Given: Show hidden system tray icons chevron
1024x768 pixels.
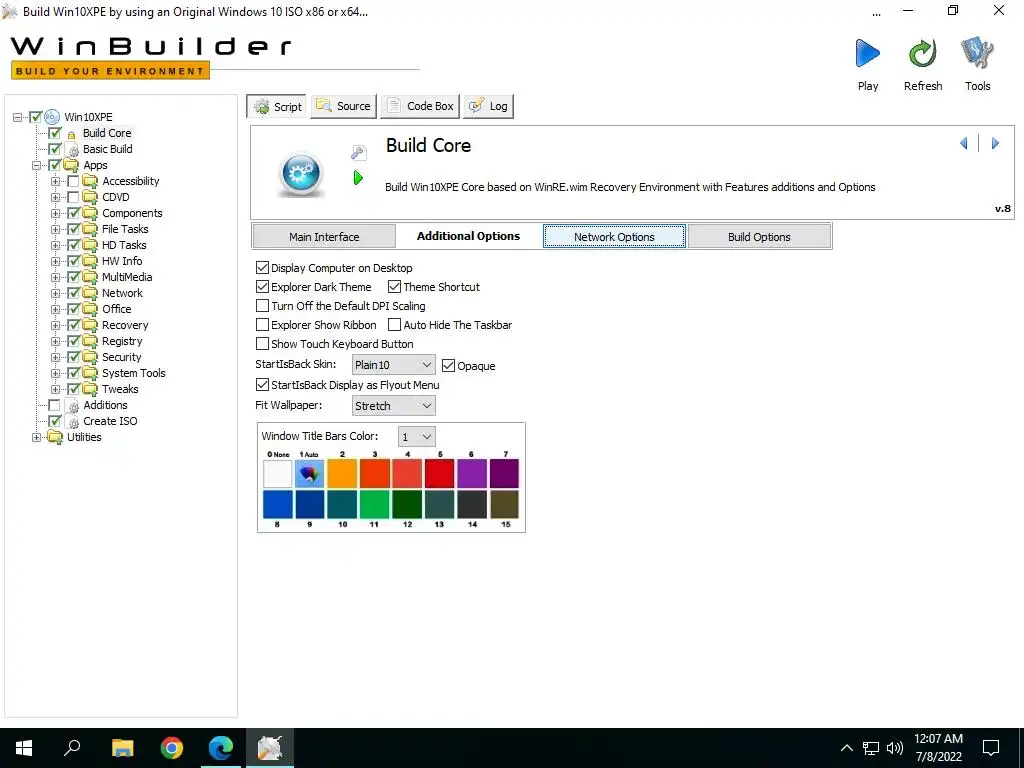Looking at the screenshot, I should 846,748.
